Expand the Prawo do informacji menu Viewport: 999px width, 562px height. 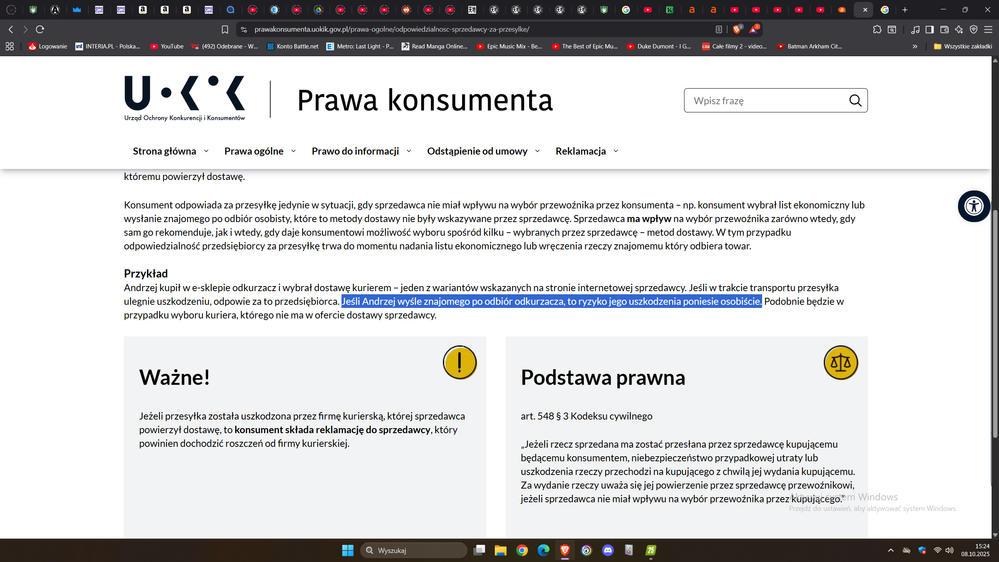361,151
